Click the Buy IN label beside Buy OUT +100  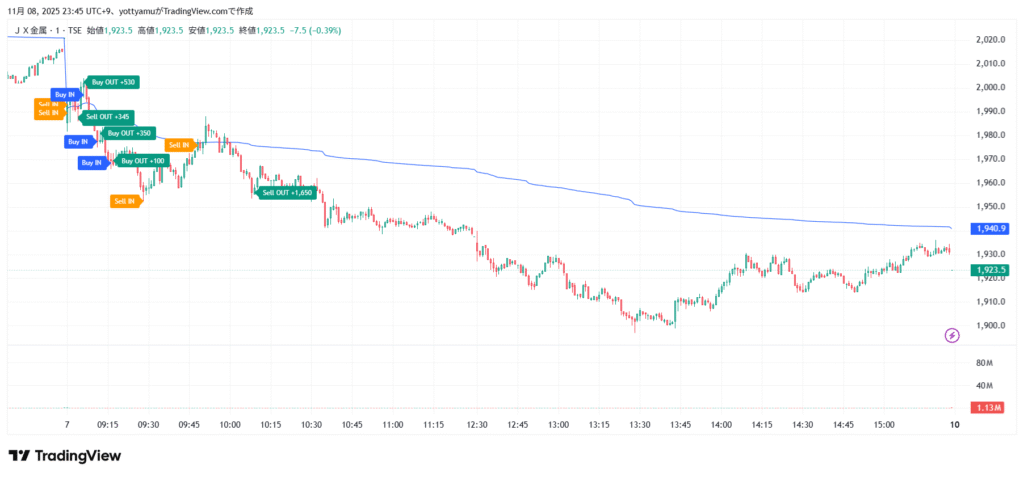click(x=92, y=162)
